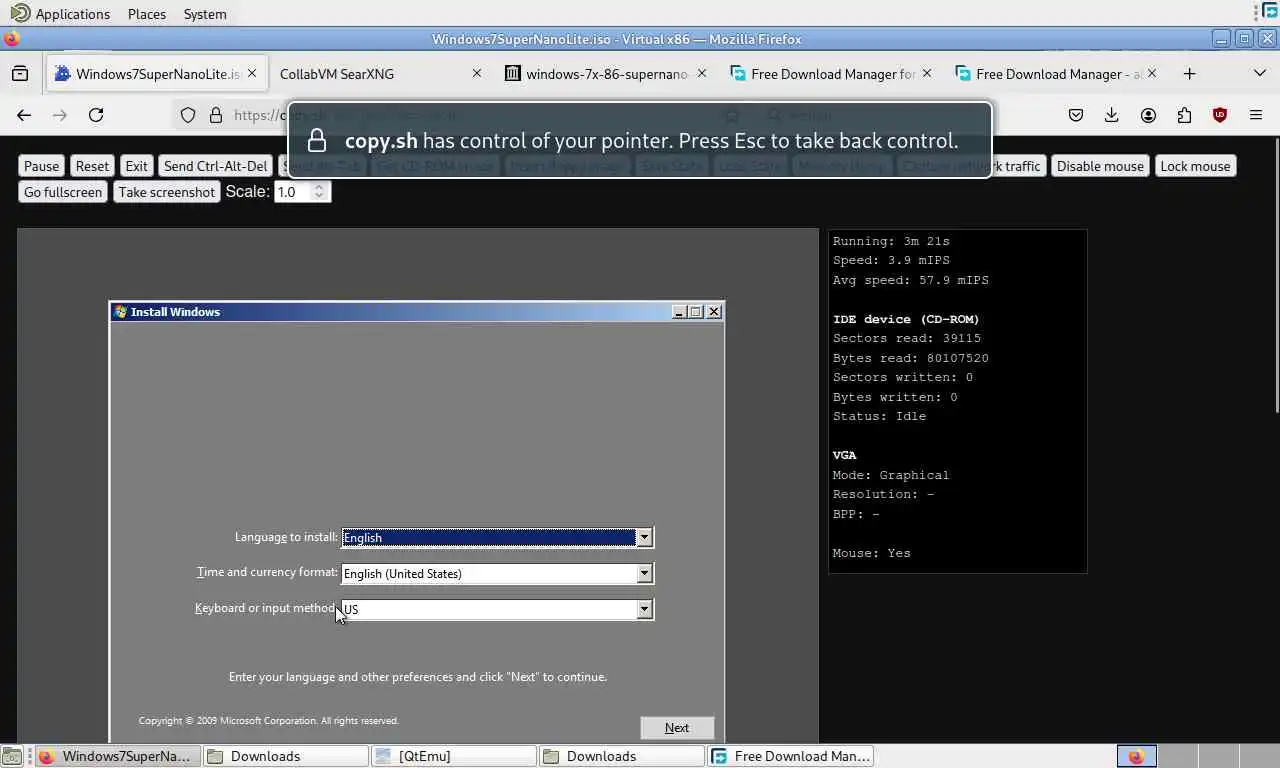This screenshot has width=1280, height=768.
Task: Open the System menu
Action: pos(205,14)
